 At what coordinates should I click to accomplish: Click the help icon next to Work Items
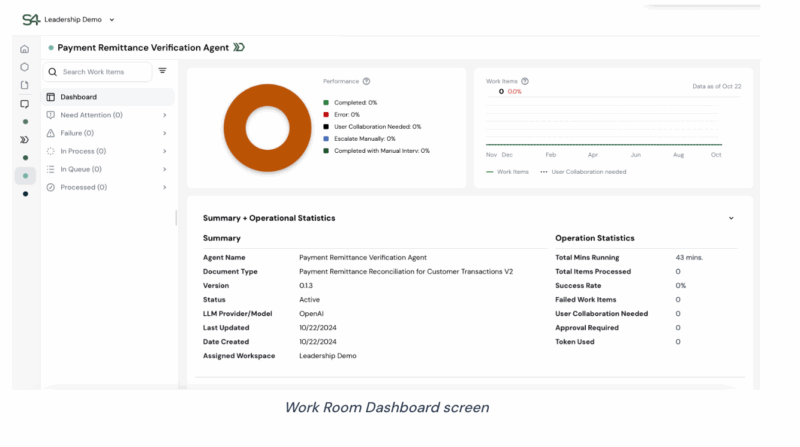tap(525, 81)
